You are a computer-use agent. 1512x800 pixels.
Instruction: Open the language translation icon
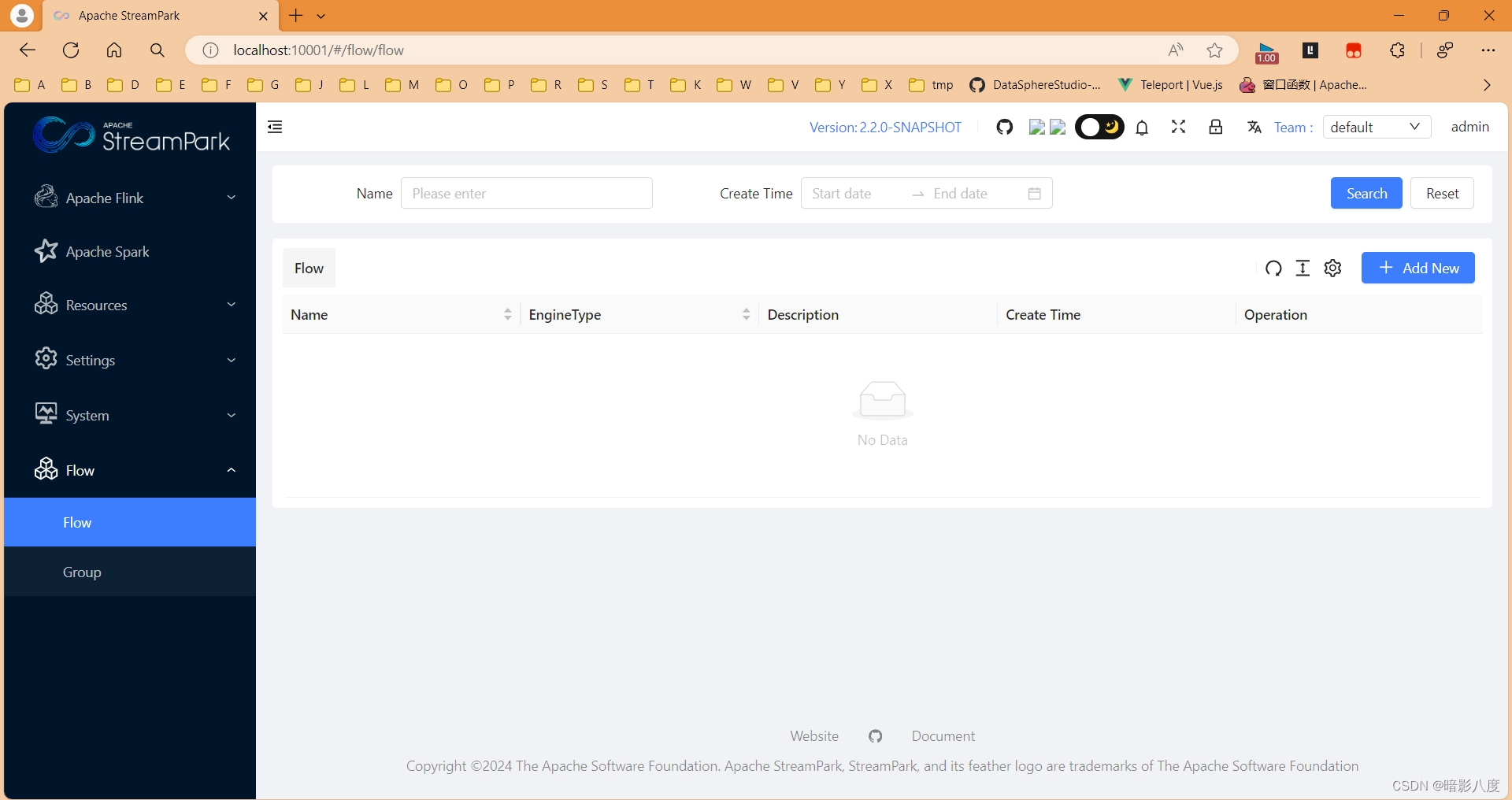tap(1254, 128)
